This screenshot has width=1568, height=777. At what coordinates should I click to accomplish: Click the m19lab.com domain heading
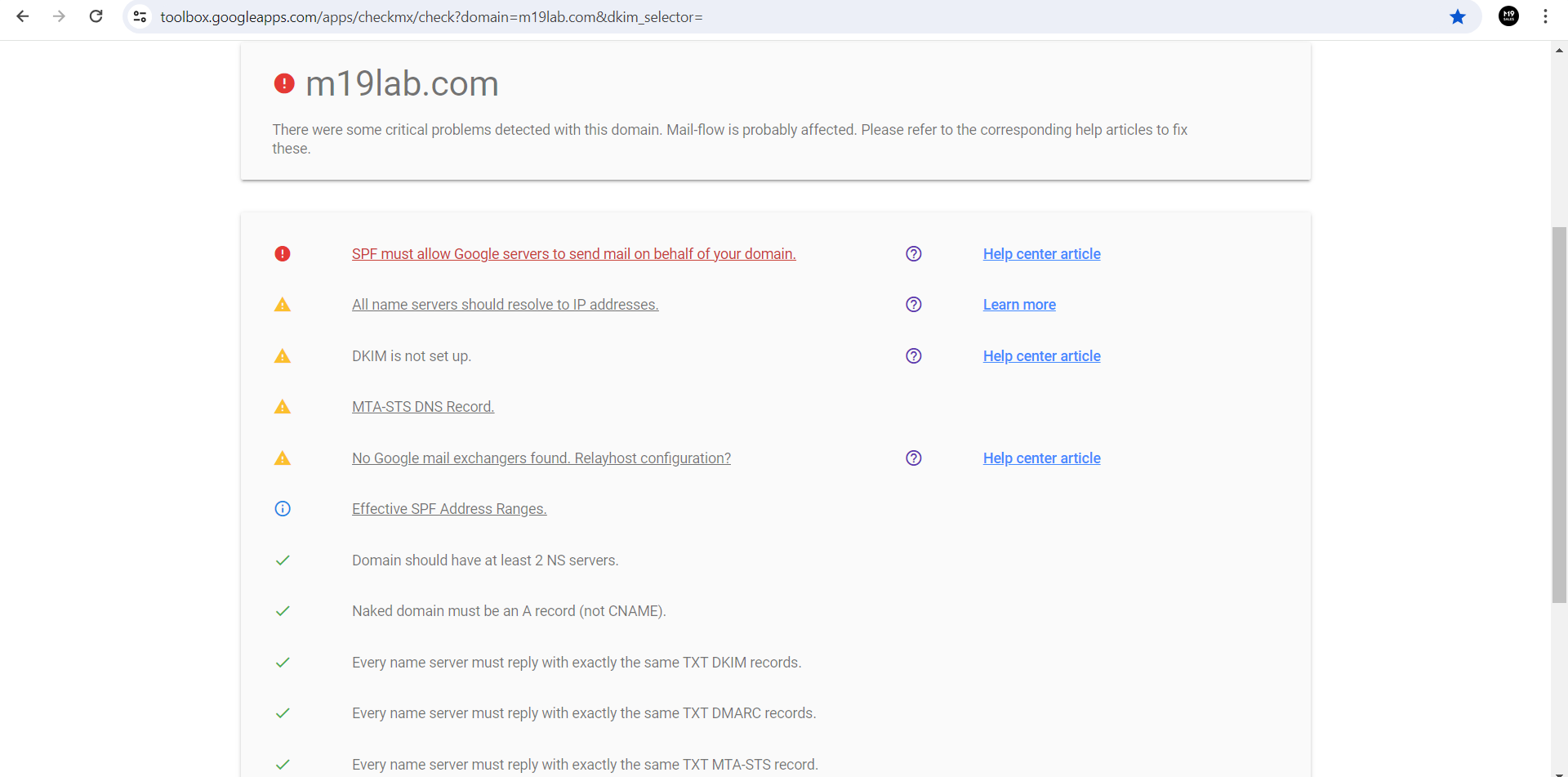tap(402, 83)
